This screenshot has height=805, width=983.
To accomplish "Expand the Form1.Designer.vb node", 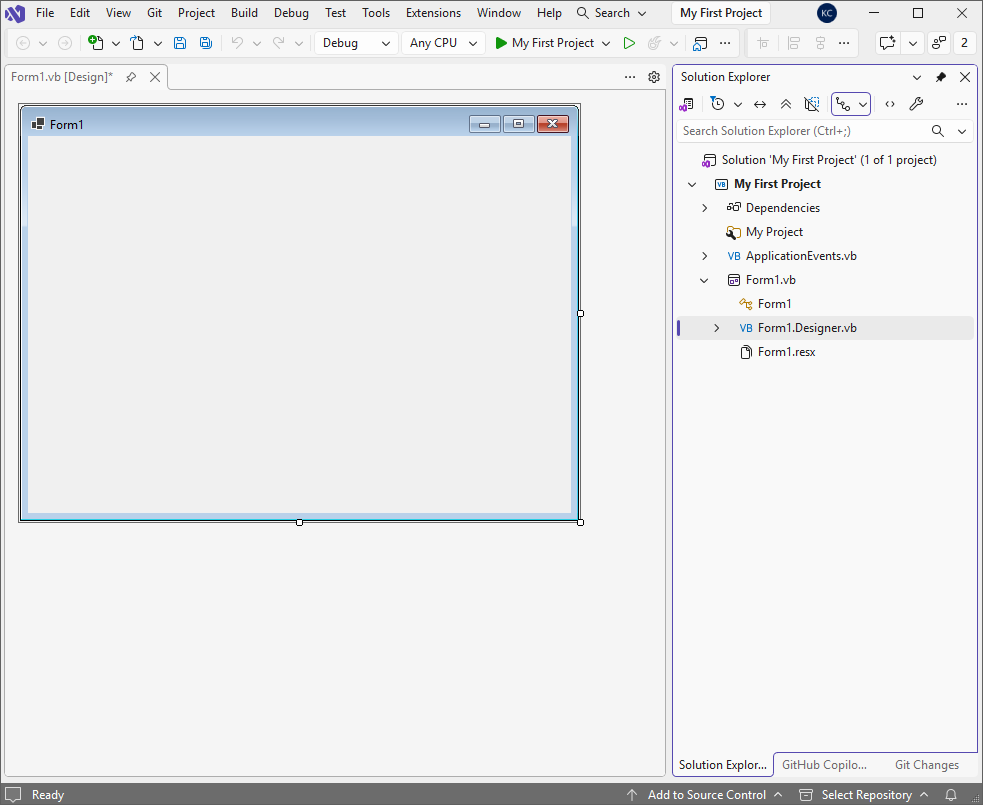I will point(717,328).
